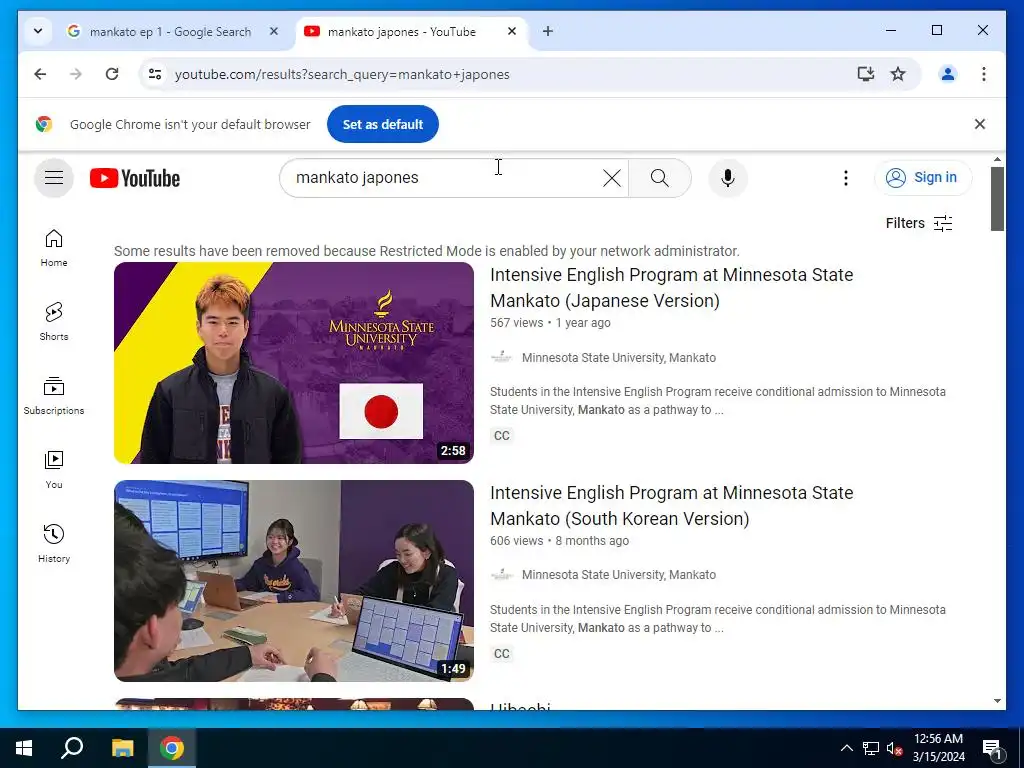Open the muted volume tray icon

894,748
